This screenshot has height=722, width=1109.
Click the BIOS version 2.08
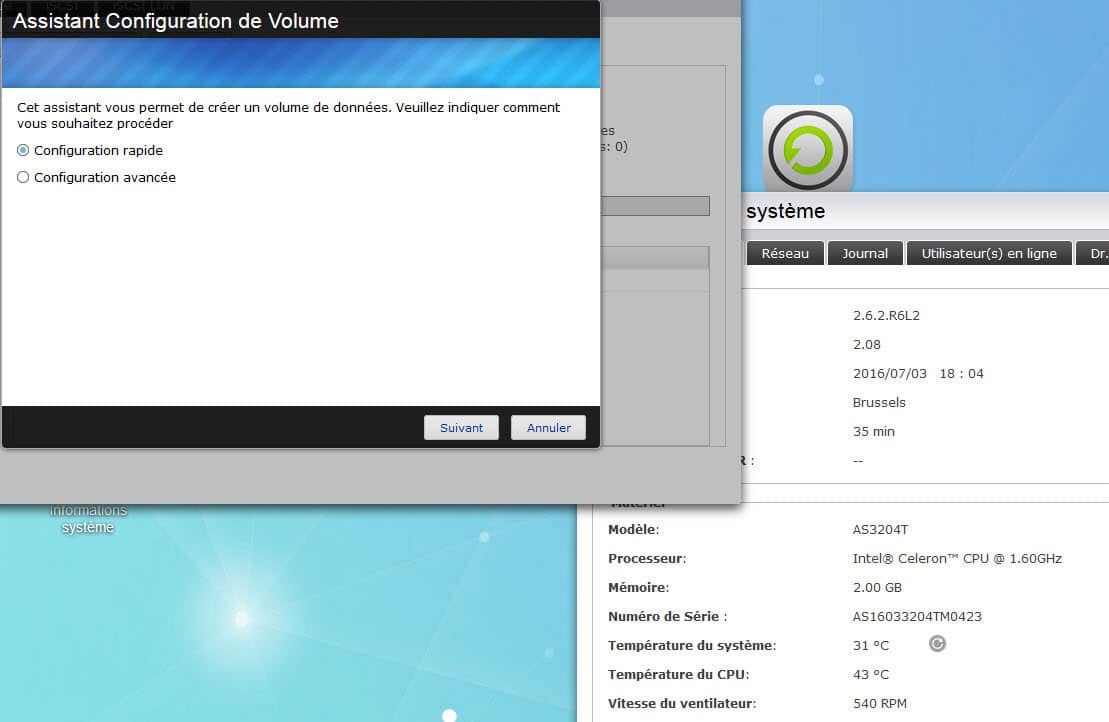866,344
